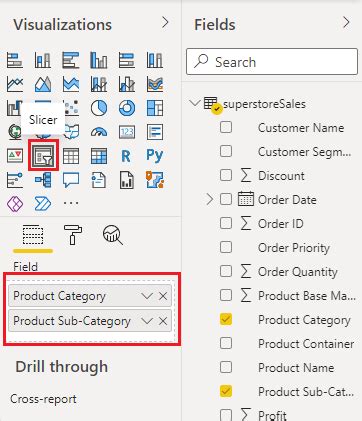Click the Fields Search box

click(x=272, y=62)
